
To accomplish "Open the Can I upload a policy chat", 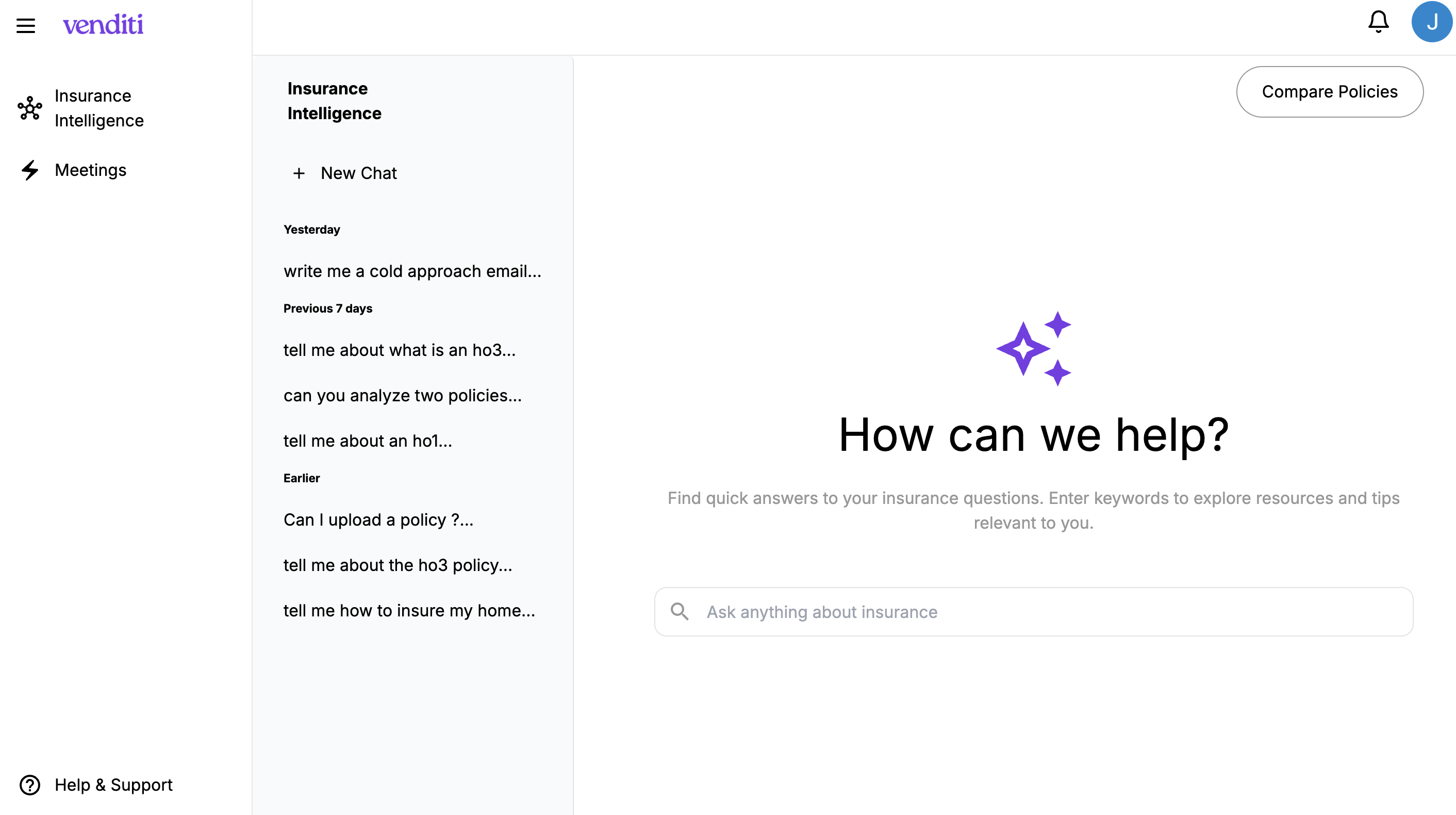I will coord(378,520).
